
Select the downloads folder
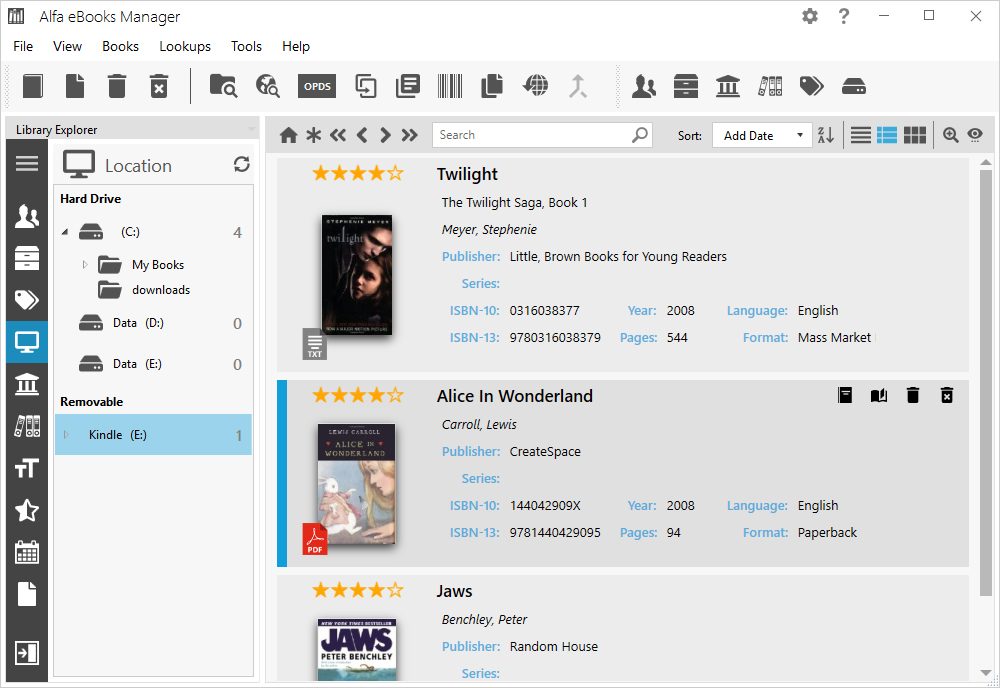(161, 289)
